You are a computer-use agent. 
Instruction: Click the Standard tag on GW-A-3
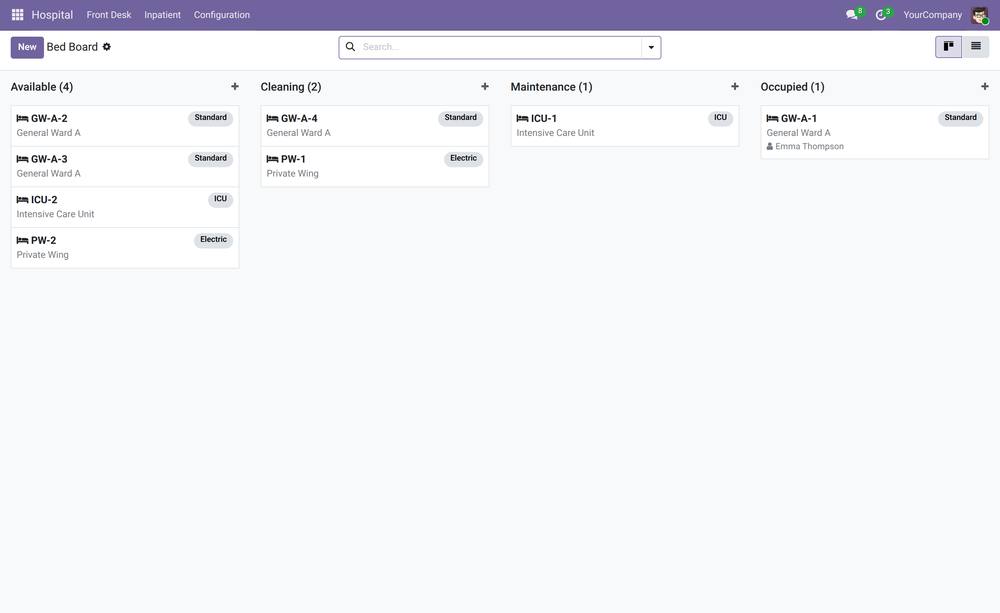point(210,159)
